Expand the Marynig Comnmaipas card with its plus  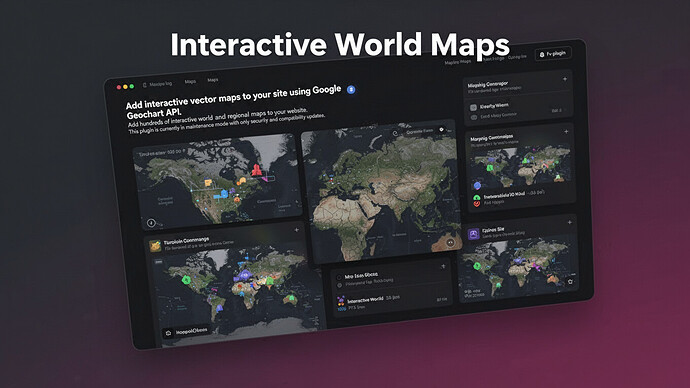[566, 132]
